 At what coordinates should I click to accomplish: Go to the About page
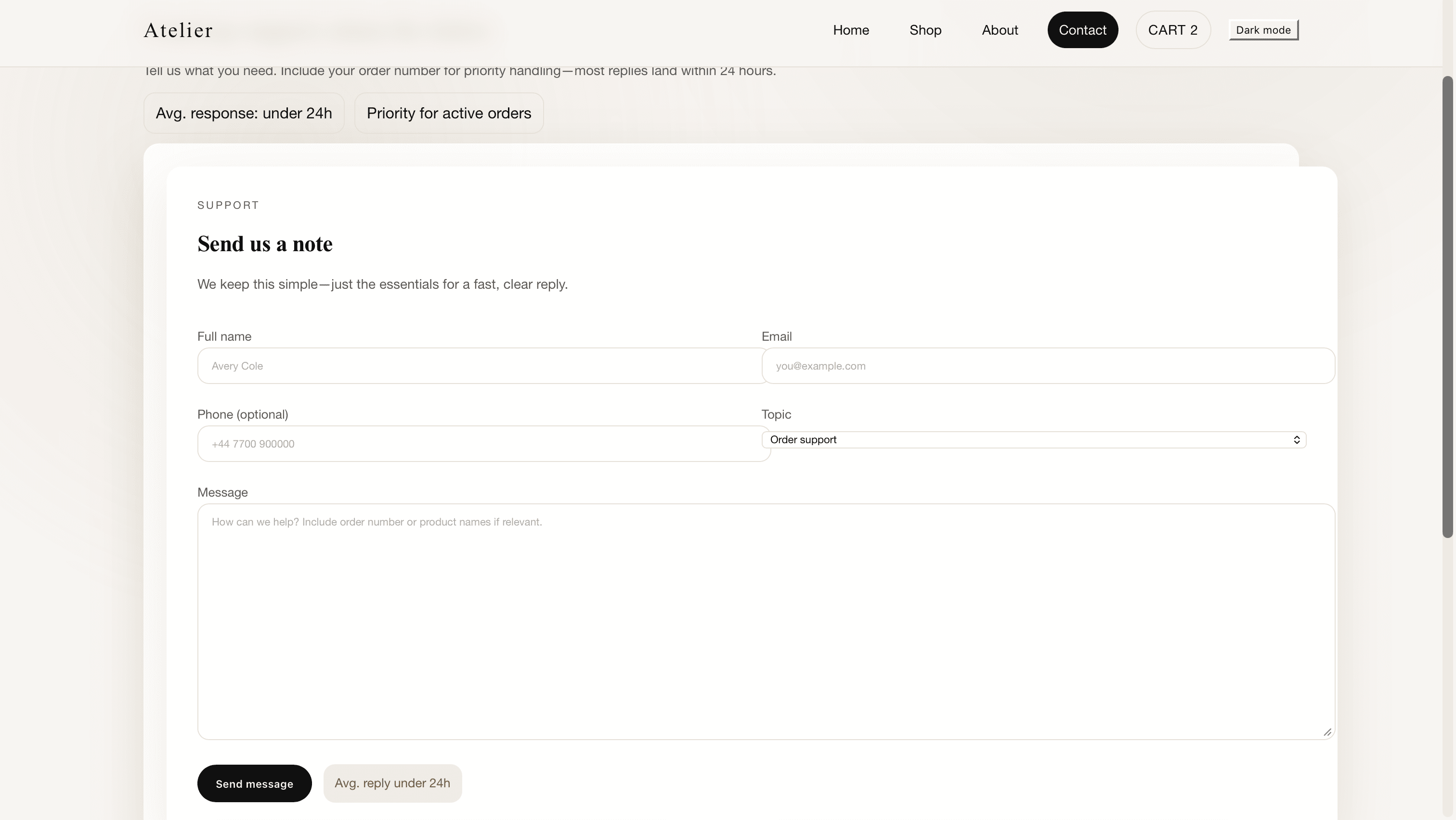tap(999, 30)
